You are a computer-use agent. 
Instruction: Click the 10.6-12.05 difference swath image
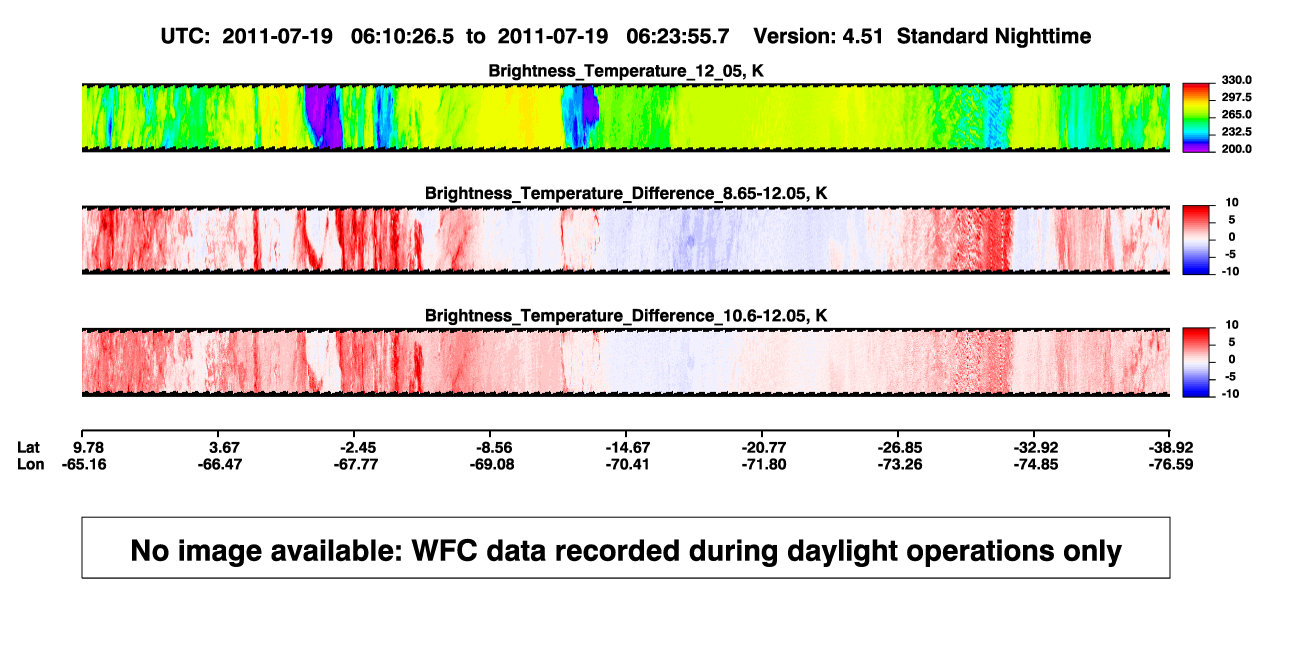pos(626,363)
